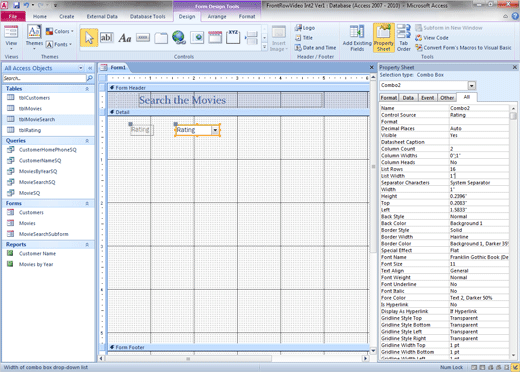Switch to the Arrange tab
520x372 pixels.
tap(217, 16)
